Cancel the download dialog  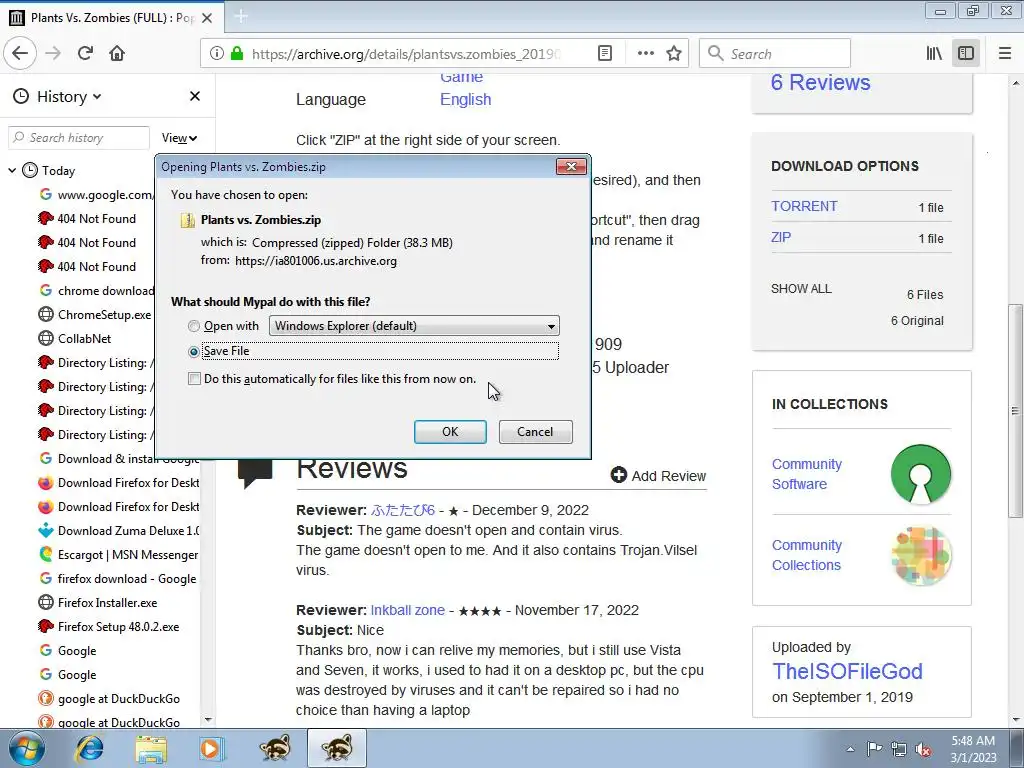tap(535, 432)
